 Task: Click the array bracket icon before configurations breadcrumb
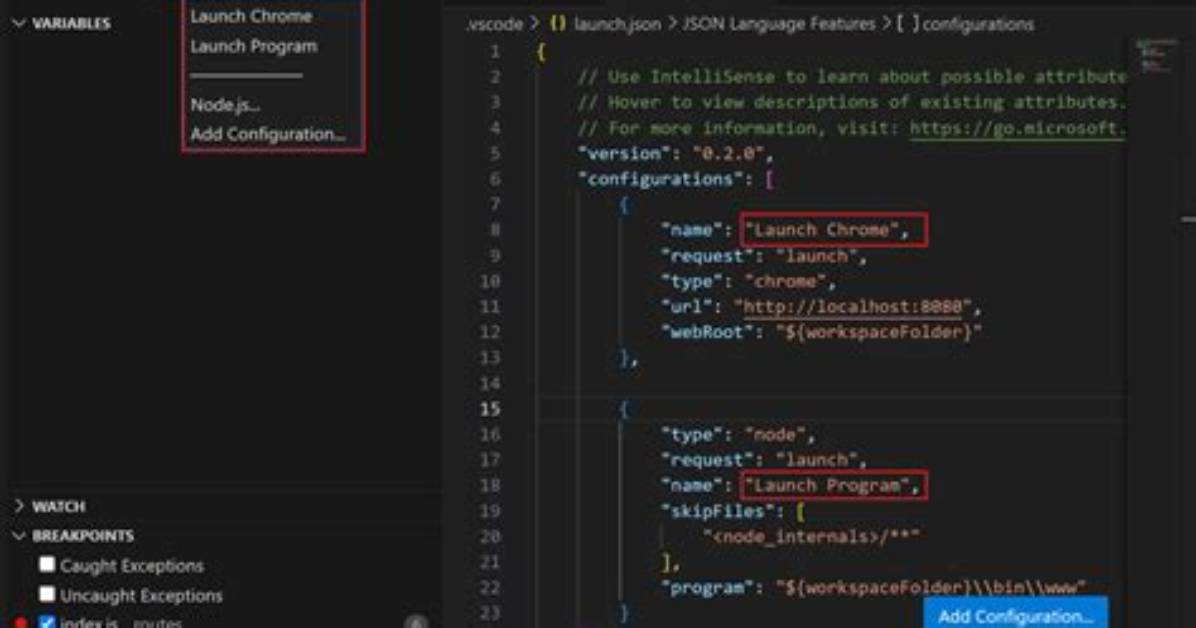point(907,24)
